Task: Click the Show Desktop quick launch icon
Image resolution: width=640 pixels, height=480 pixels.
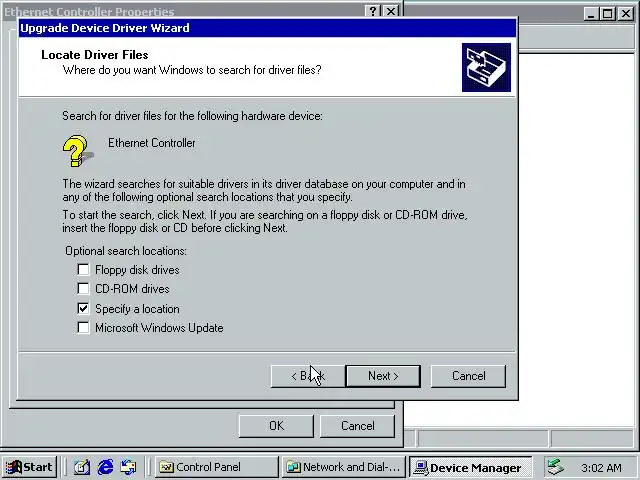Action: 82,467
